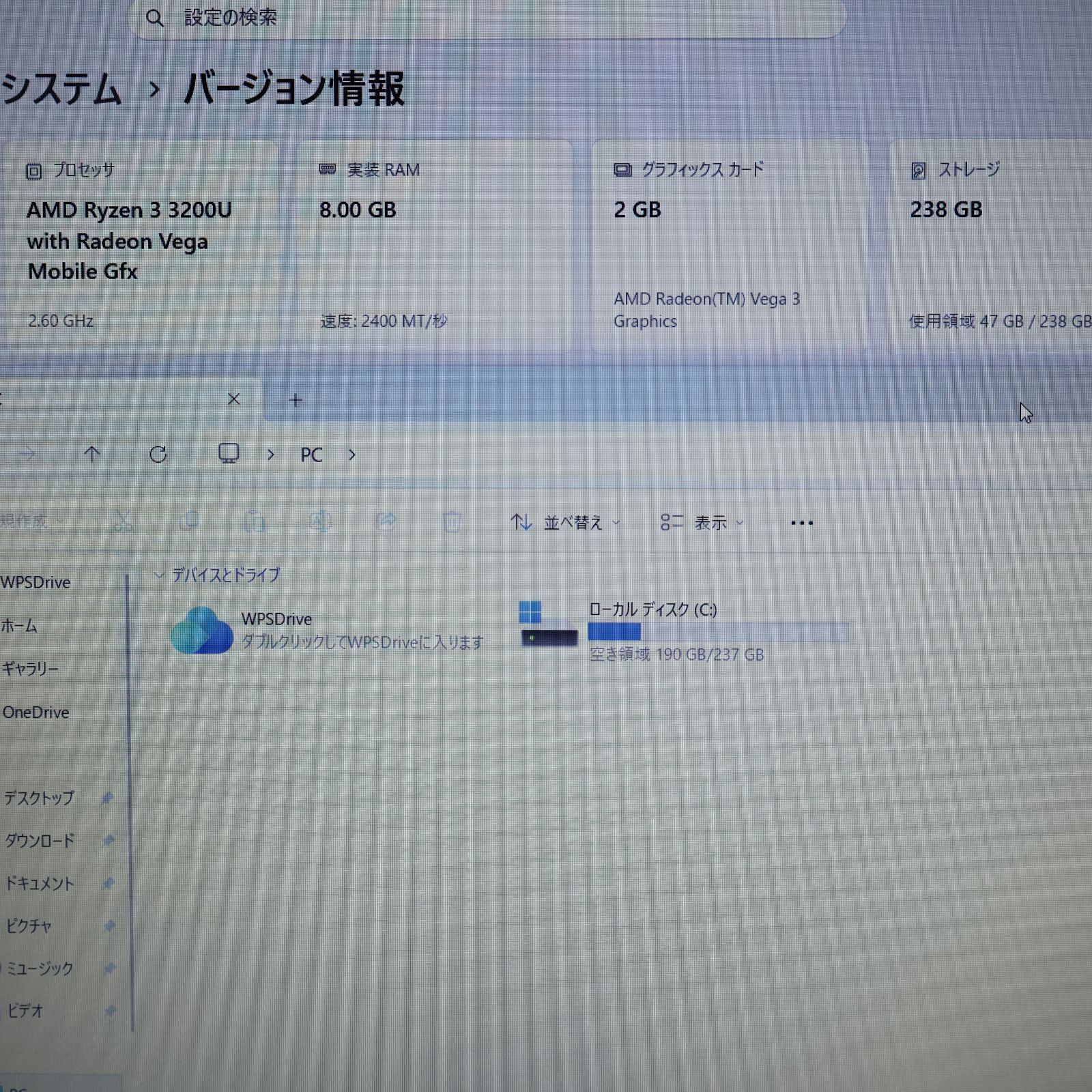This screenshot has height=1092, width=1092.
Task: Select the WPSDrive cloud icon
Action: pos(202,631)
